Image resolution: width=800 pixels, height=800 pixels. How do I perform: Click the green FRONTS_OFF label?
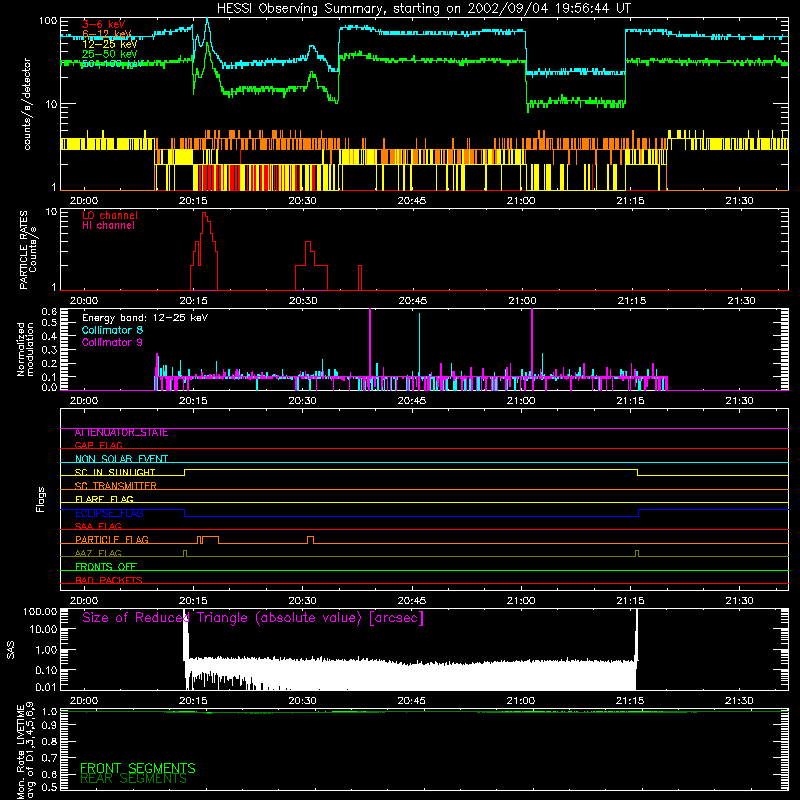[x=106, y=567]
